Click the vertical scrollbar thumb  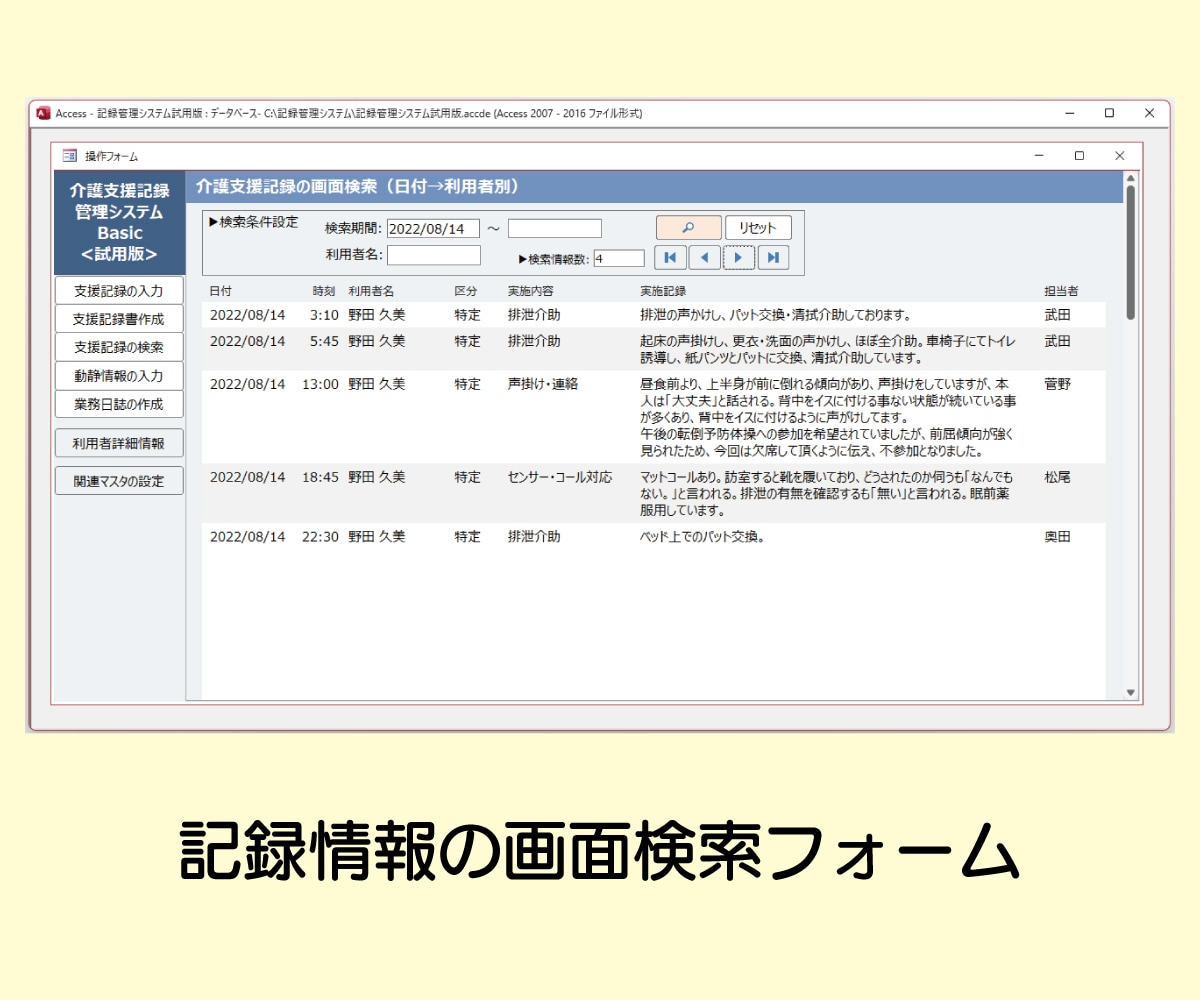point(1131,253)
